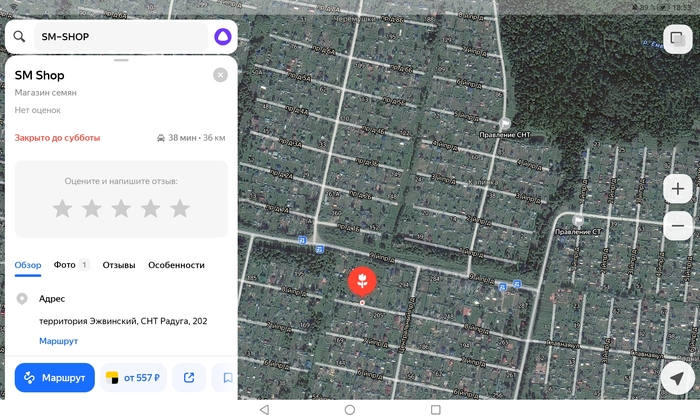Switch to the Обзор tab
Screen dimensions: 700x420
click(28, 265)
